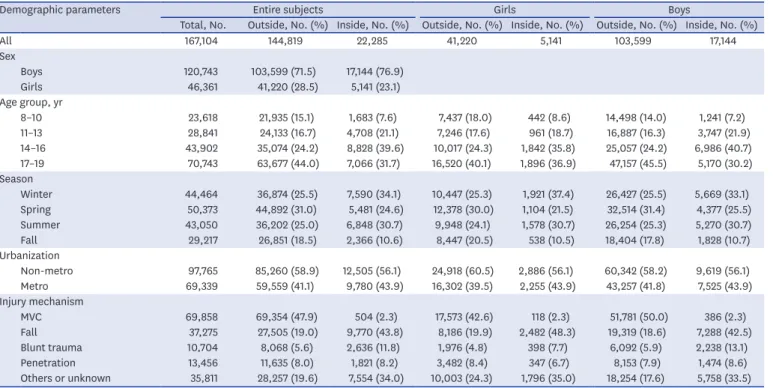Viewport: 773px width, 388px height.
Task: Select the 'Blunt trauma' row label
Action: click(51, 348)
